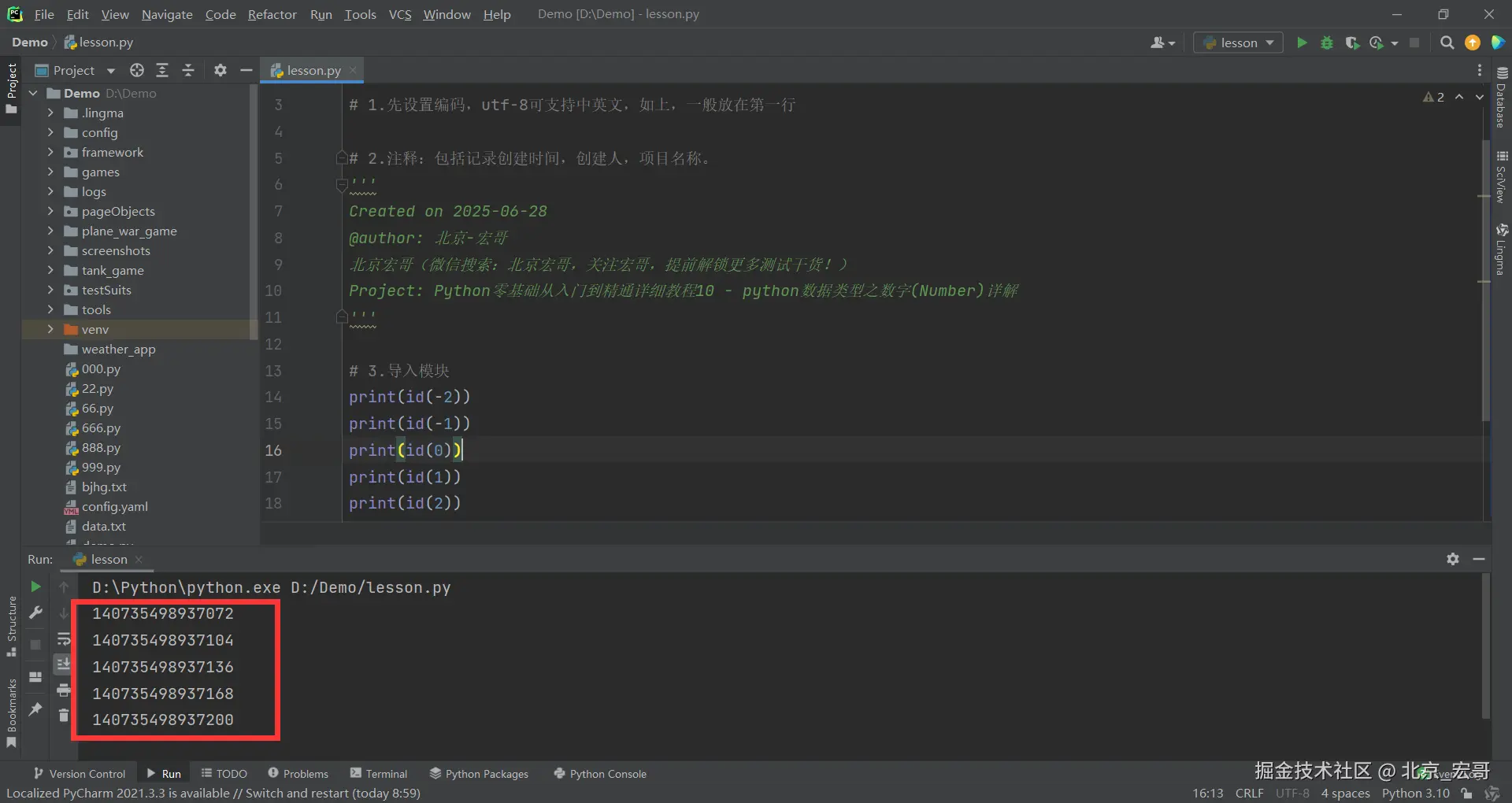The image size is (1512, 803).
Task: Hide the Run tool window
Action: [1479, 559]
